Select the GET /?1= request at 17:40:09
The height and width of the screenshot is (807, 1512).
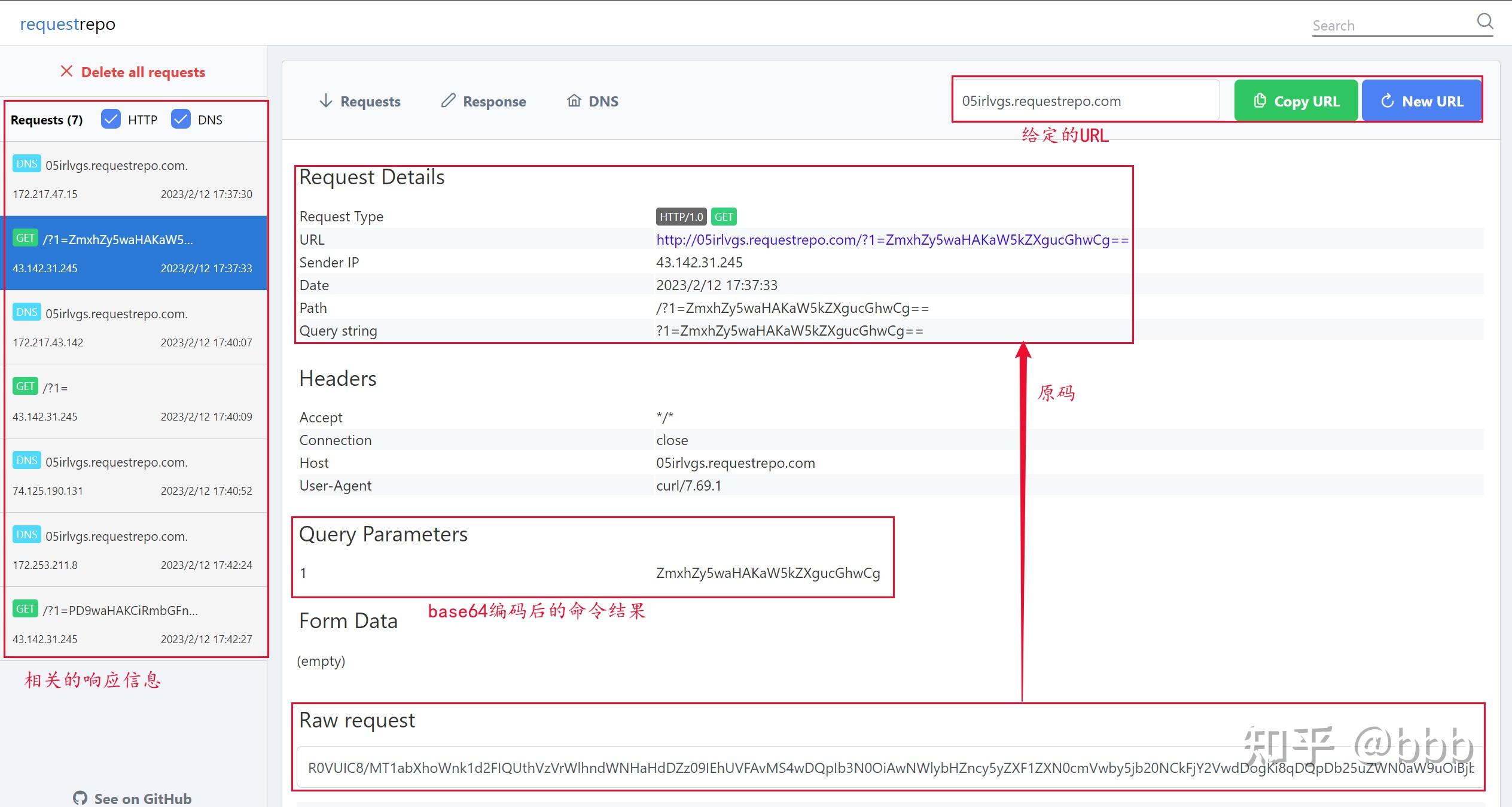pyautogui.click(x=135, y=401)
